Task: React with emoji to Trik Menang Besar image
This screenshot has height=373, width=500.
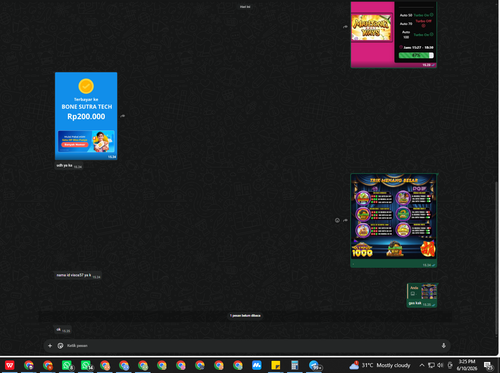Action: point(337,220)
